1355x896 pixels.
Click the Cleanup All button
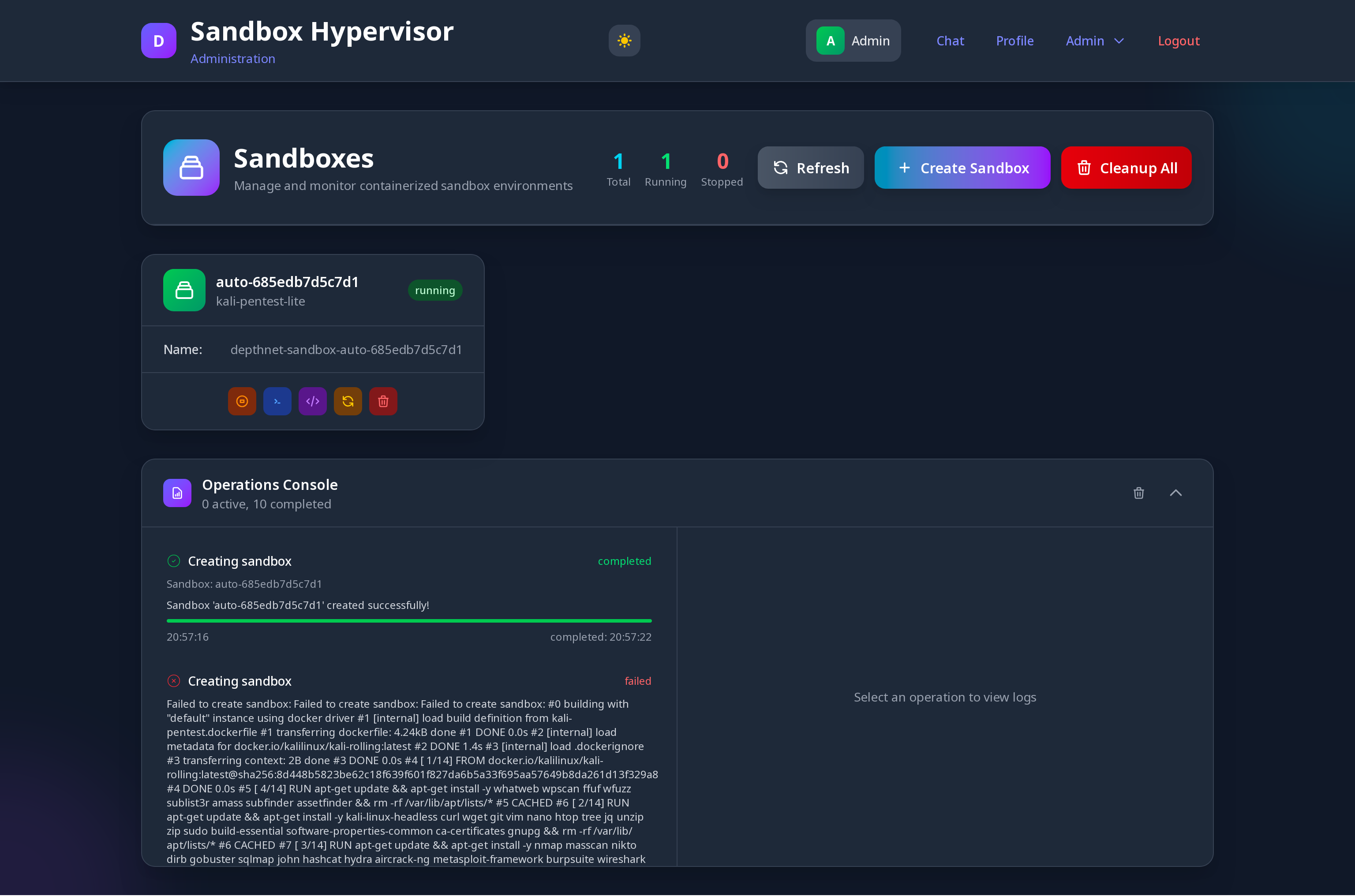(1126, 168)
